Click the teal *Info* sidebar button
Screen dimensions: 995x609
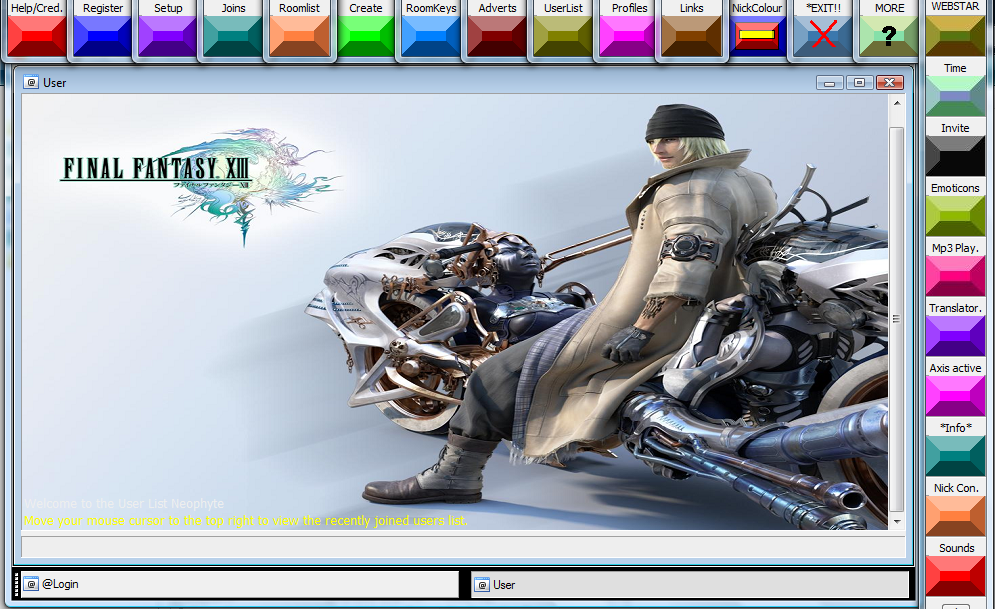tap(955, 455)
